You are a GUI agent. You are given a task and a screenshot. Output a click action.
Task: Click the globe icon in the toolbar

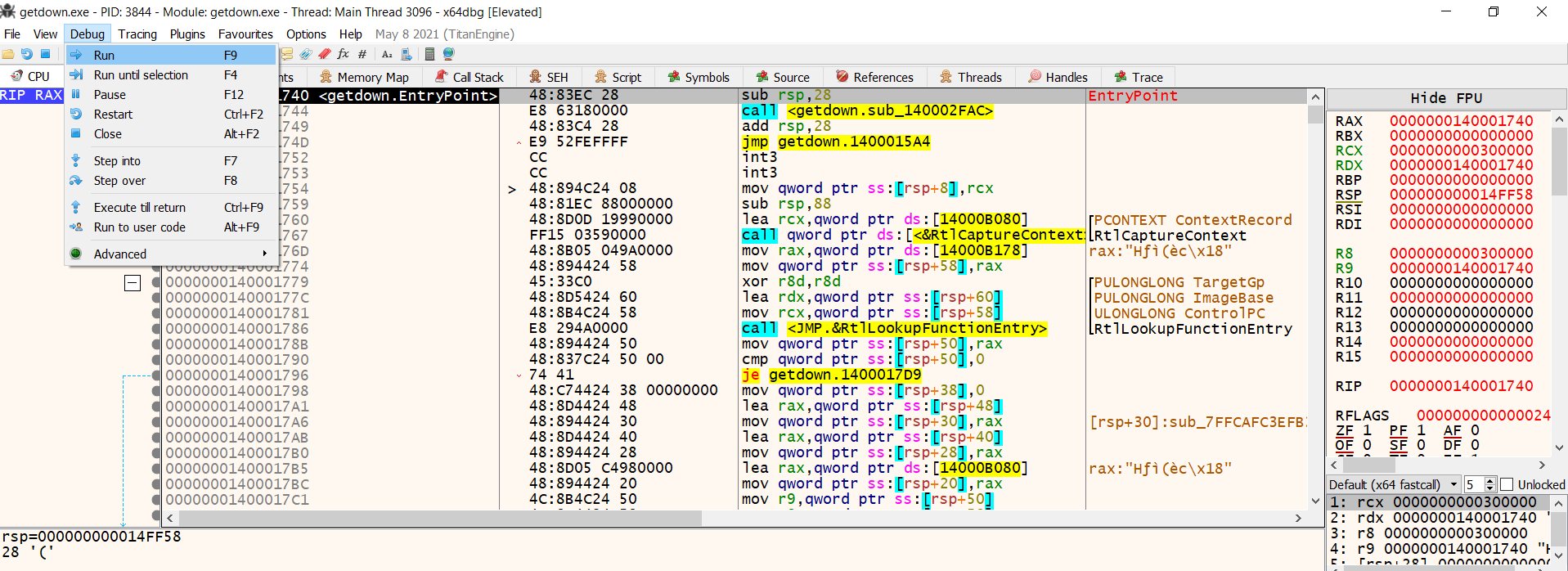(448, 54)
